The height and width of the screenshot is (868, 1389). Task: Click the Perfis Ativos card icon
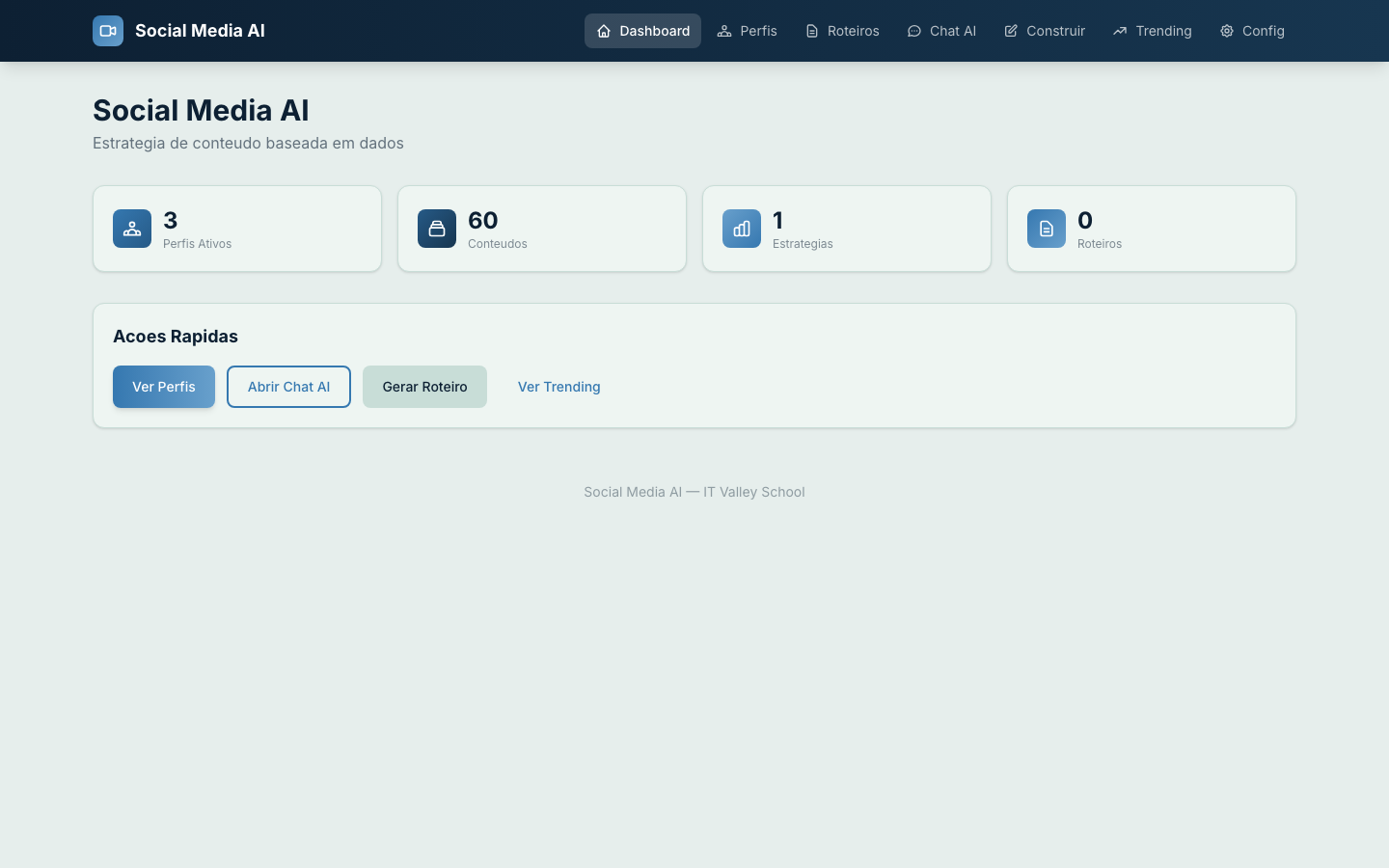(132, 229)
